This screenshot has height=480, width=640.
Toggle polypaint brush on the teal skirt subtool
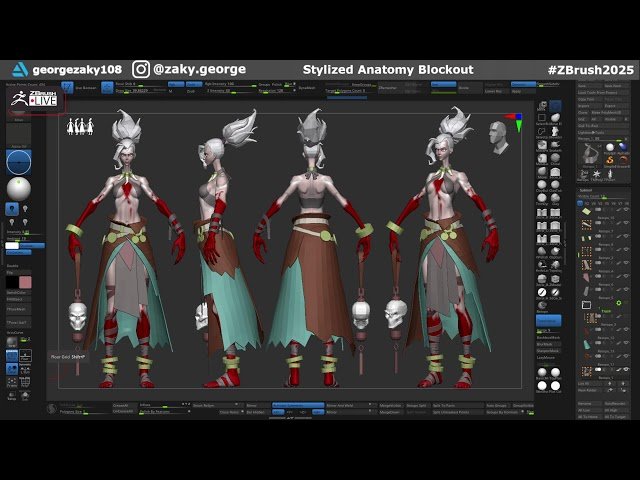click(x=618, y=342)
